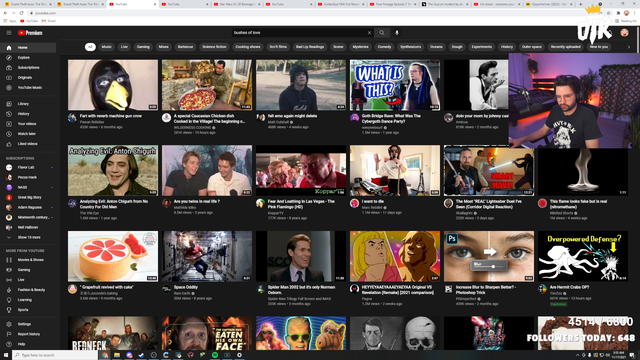Select the 'Recently uploaded' filter chip
This screenshot has height=360, width=640.
(565, 47)
